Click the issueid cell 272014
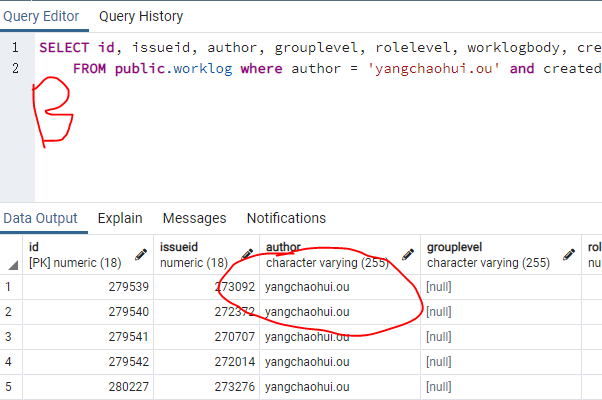602x400 pixels. coord(207,362)
